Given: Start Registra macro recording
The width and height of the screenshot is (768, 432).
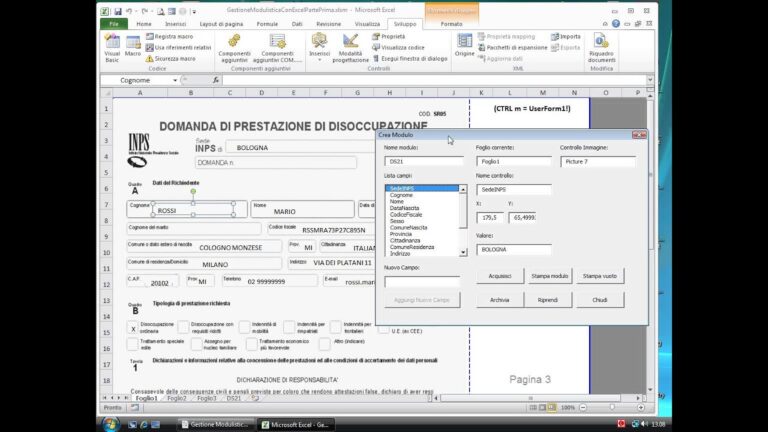Looking at the screenshot, I should [170, 37].
